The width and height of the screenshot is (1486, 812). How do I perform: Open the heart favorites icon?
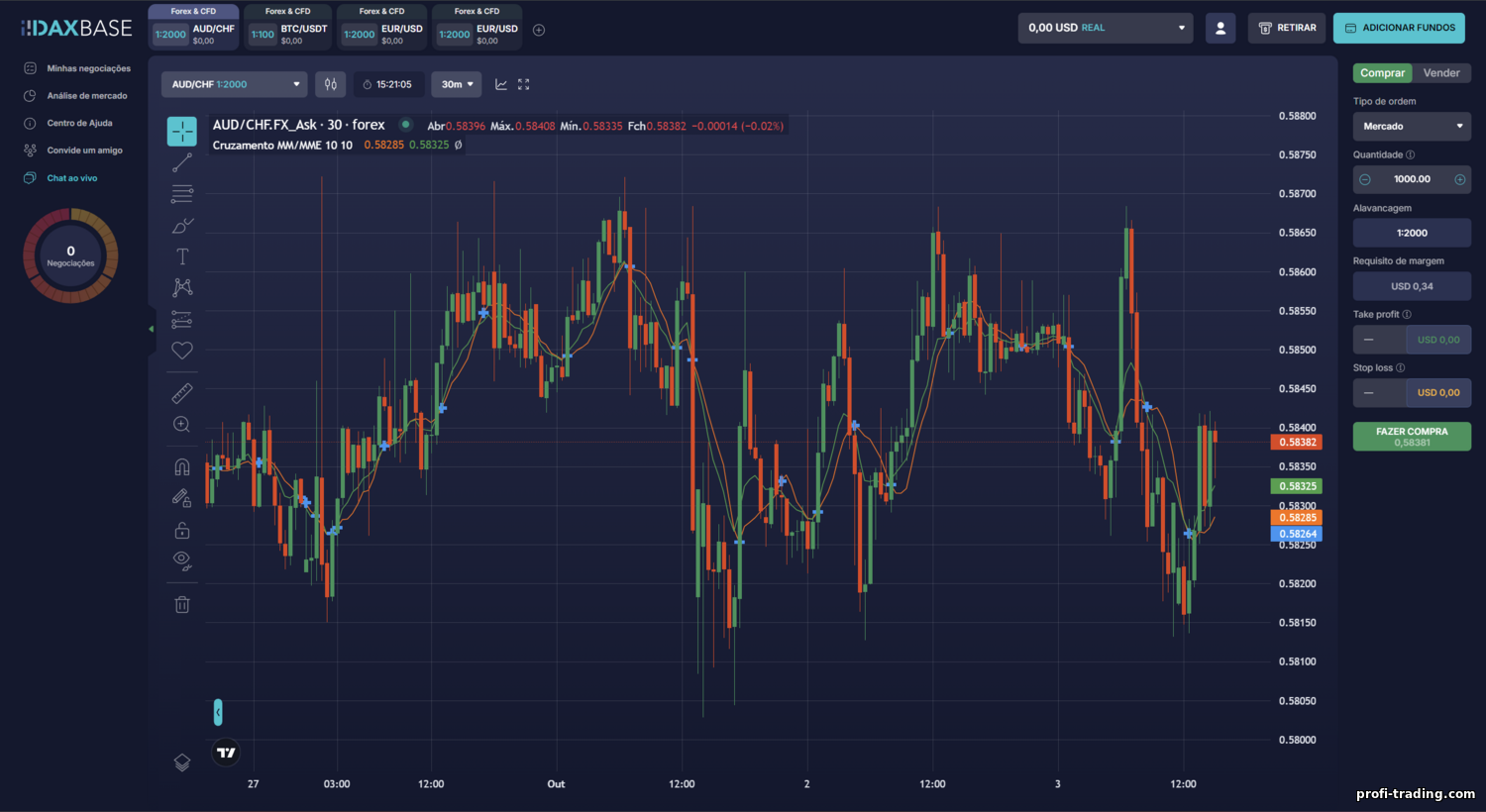(182, 351)
